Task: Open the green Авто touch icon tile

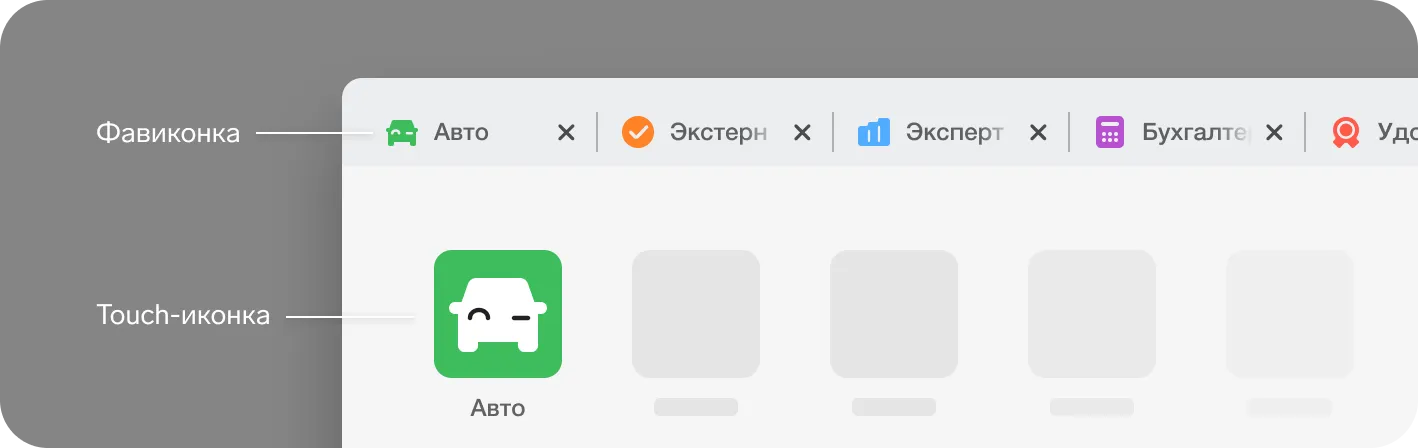Action: pos(498,314)
